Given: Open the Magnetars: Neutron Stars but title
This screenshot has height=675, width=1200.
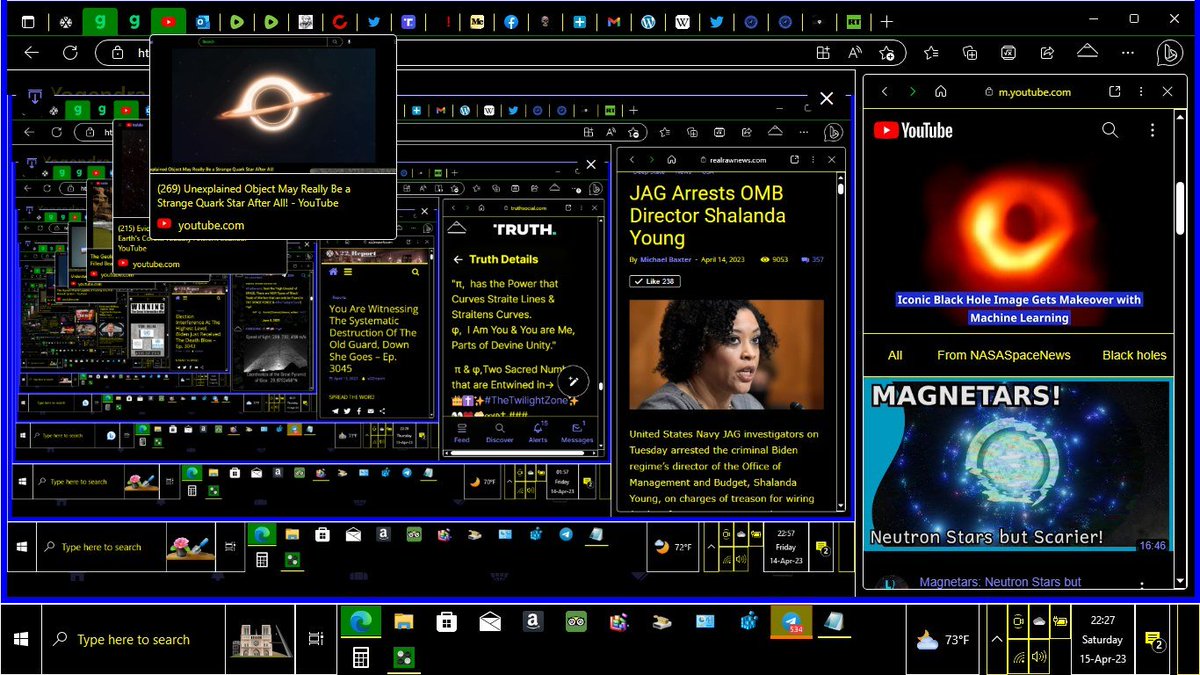Looking at the screenshot, I should click(x=1001, y=582).
